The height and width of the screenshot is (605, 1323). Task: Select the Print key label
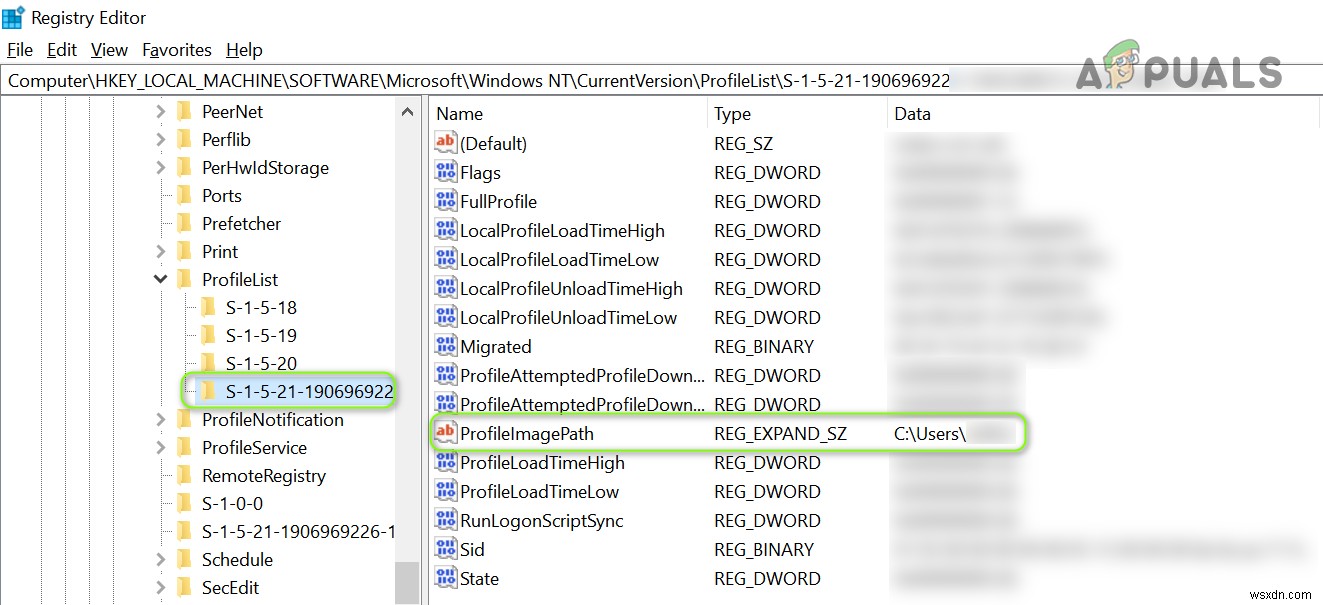[220, 252]
